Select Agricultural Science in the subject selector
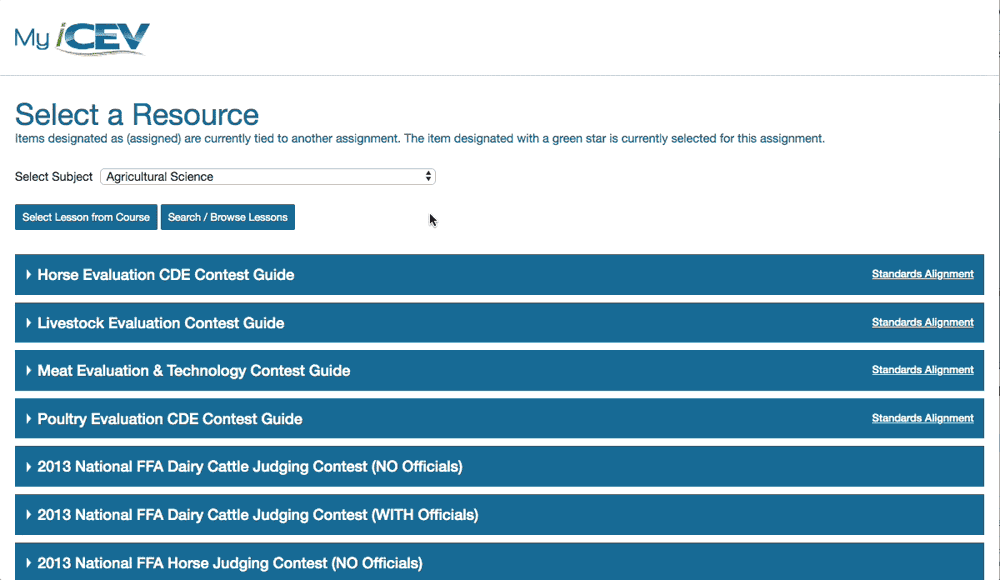This screenshot has height=580, width=1000. 267,176
